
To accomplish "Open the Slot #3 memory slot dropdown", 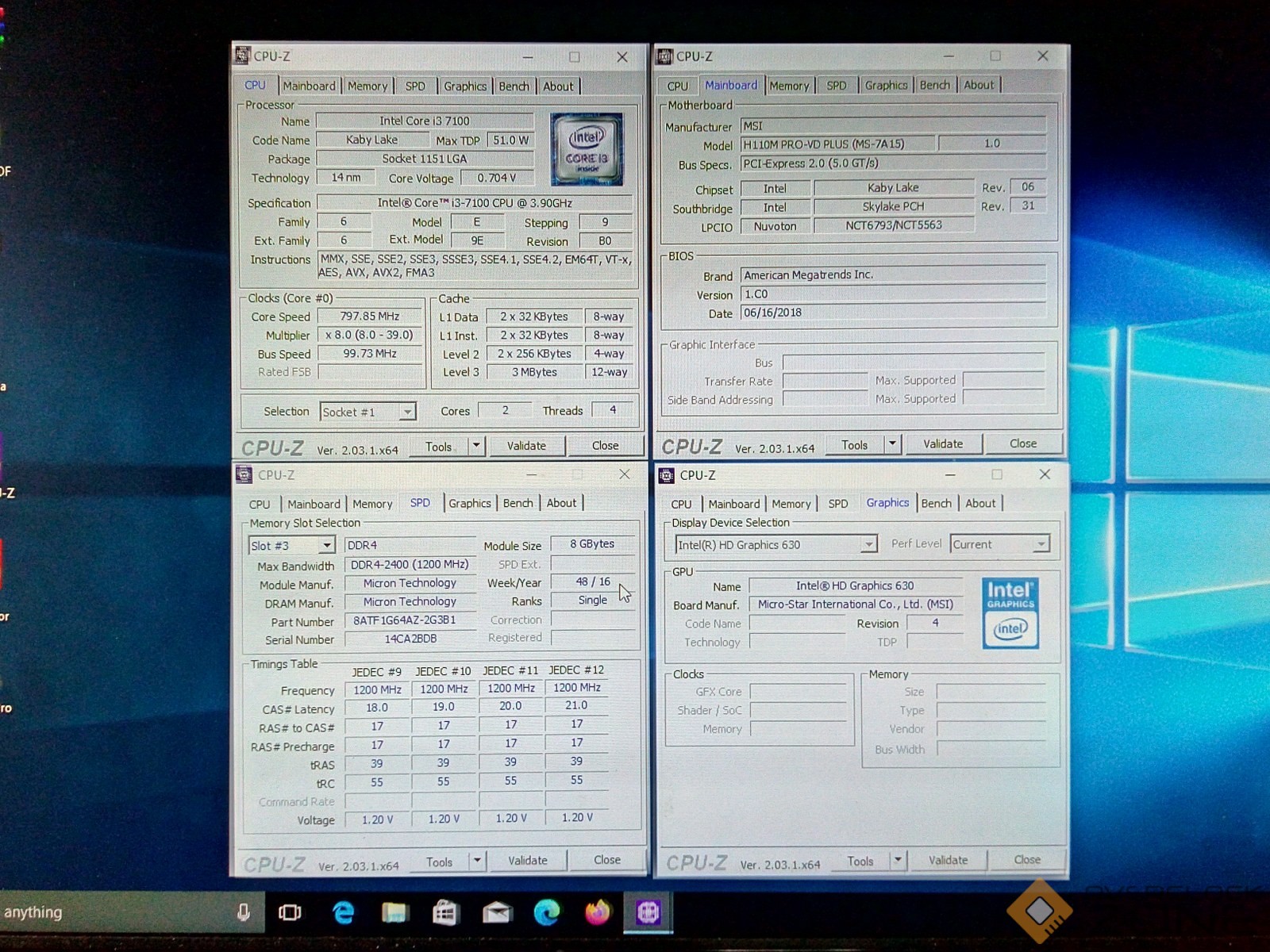I will point(326,545).
